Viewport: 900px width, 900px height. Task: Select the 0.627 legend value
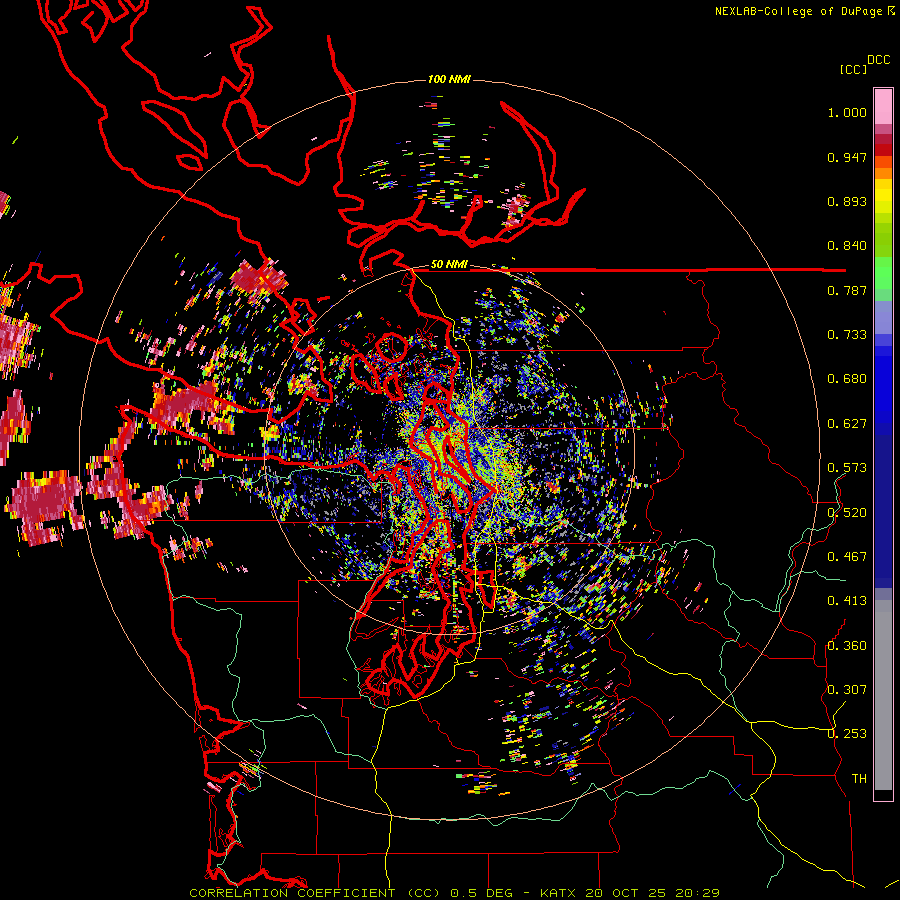(x=847, y=424)
